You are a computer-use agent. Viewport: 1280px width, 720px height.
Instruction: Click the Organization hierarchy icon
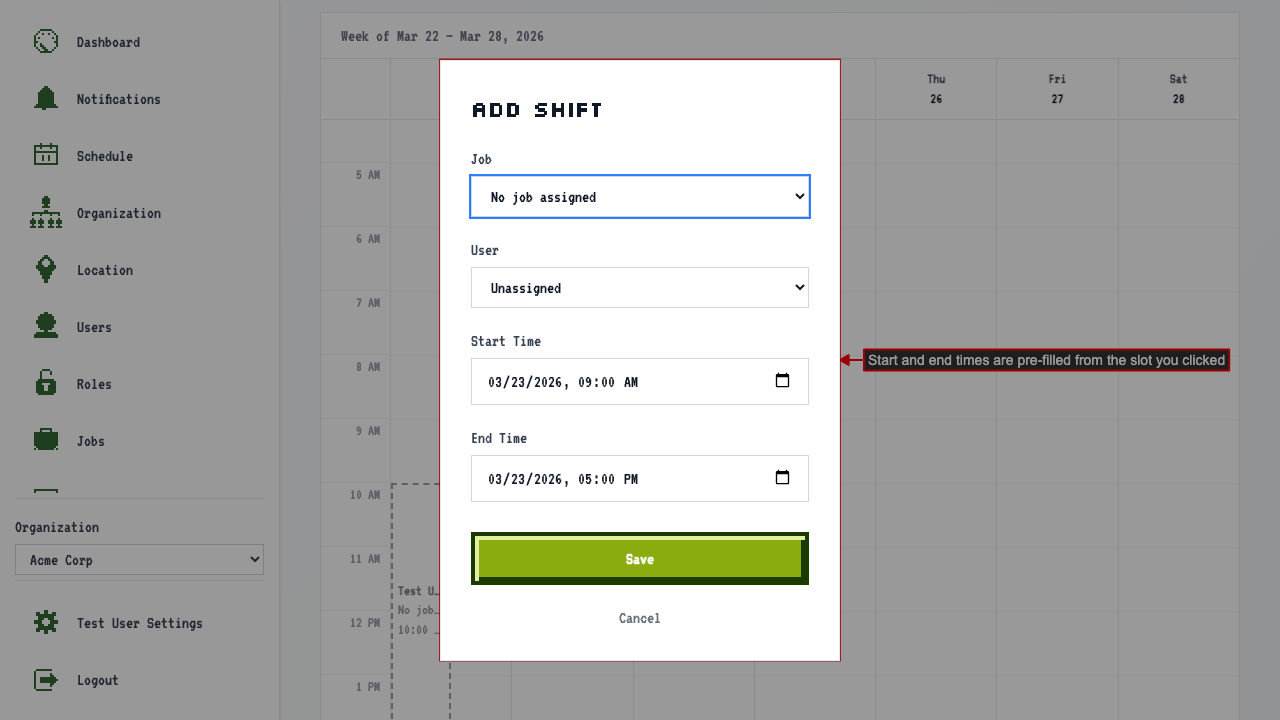(x=46, y=212)
